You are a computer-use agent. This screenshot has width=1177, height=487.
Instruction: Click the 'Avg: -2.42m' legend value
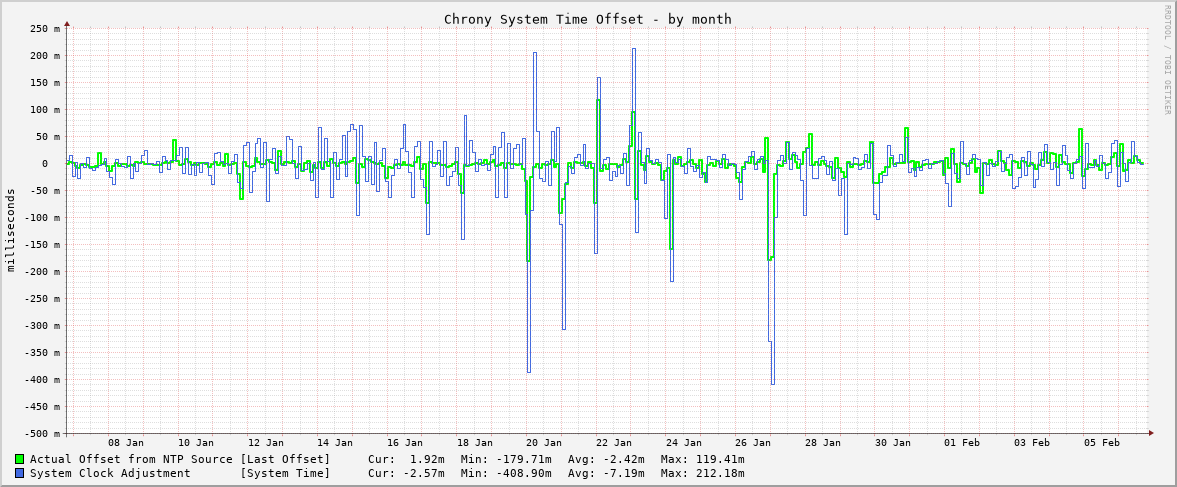[607, 459]
